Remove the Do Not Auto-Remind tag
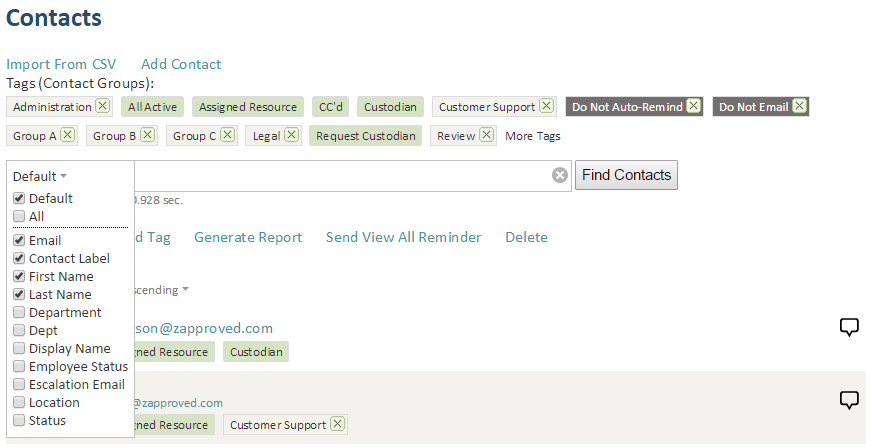Viewport: 872px width, 448px height. pos(693,106)
